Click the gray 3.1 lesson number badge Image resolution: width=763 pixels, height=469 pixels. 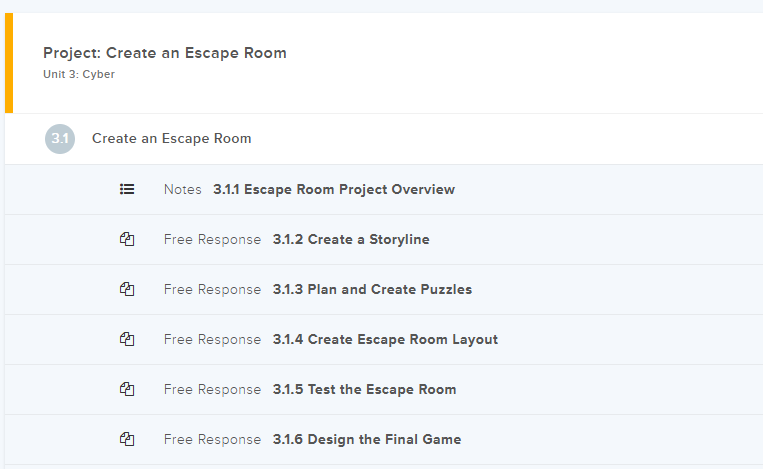point(60,138)
